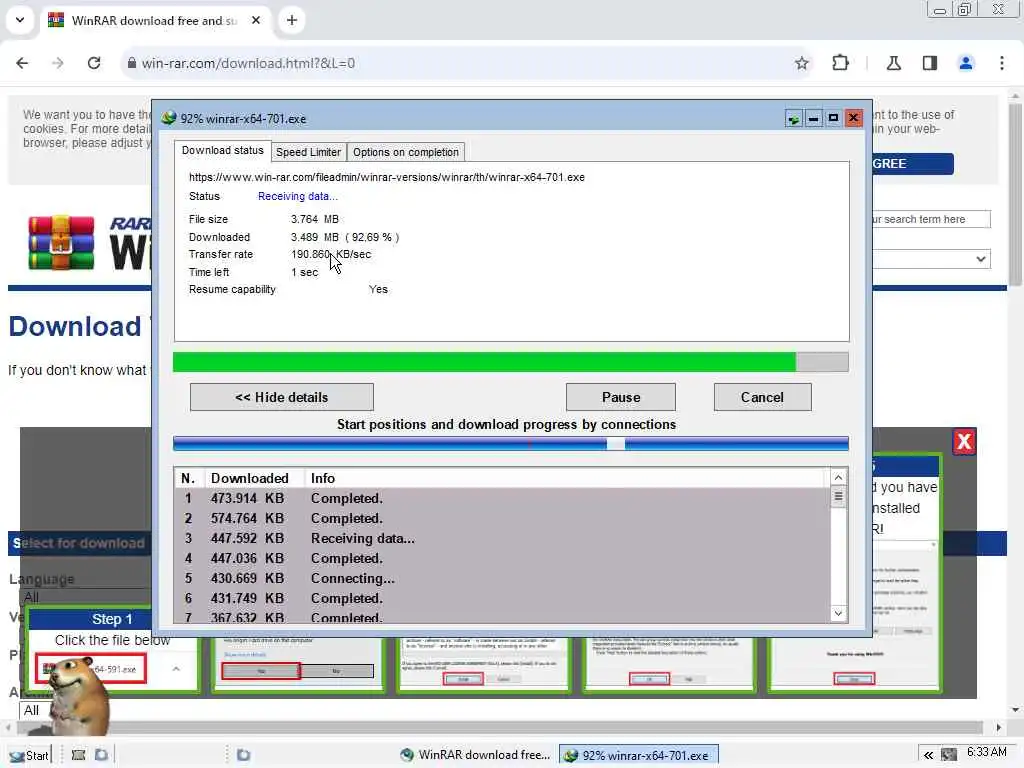Image resolution: width=1024 pixels, height=768 pixels.
Task: Click the third install step thumbnail
Action: [484, 664]
